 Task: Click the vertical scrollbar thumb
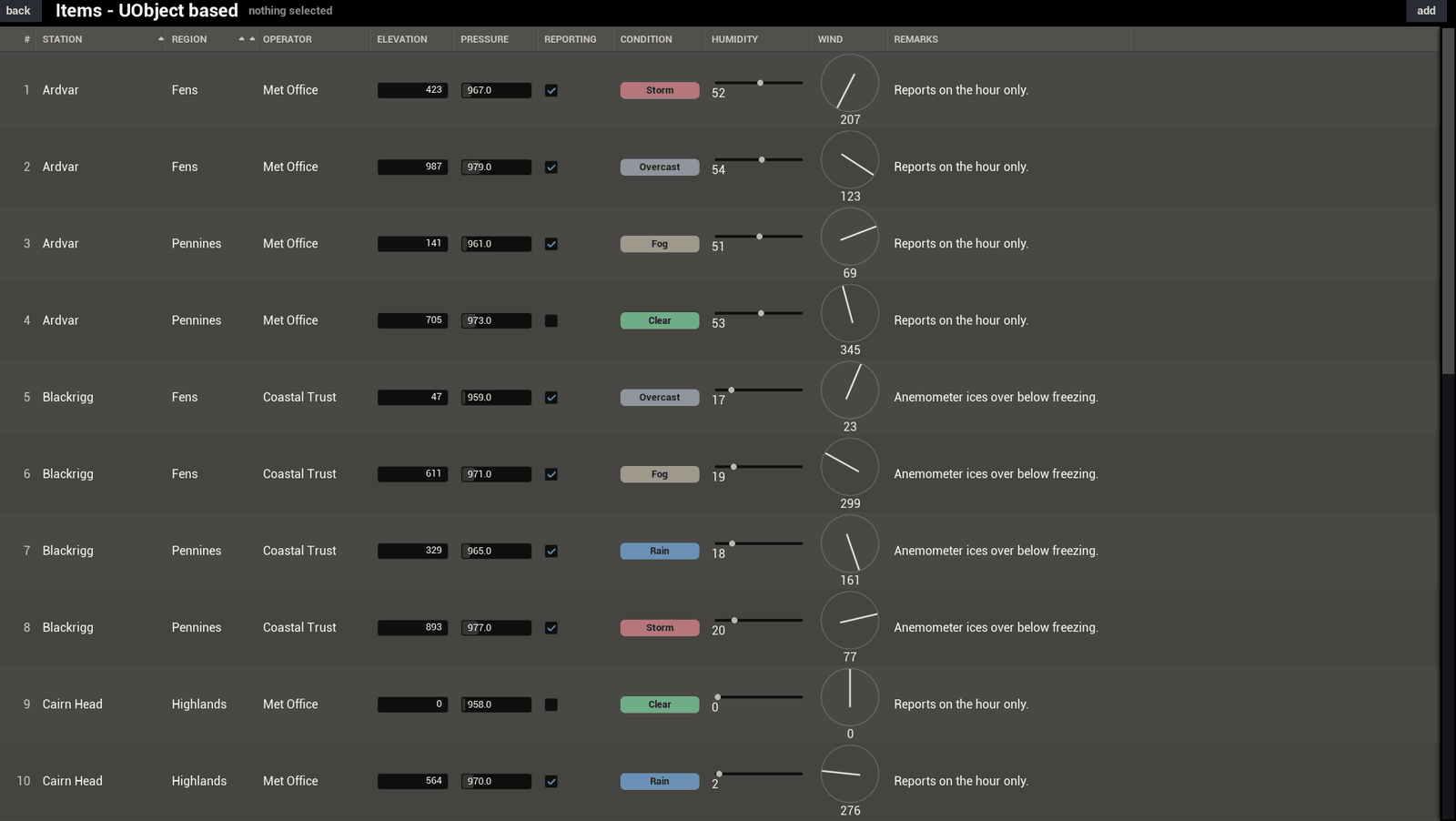click(1448, 200)
